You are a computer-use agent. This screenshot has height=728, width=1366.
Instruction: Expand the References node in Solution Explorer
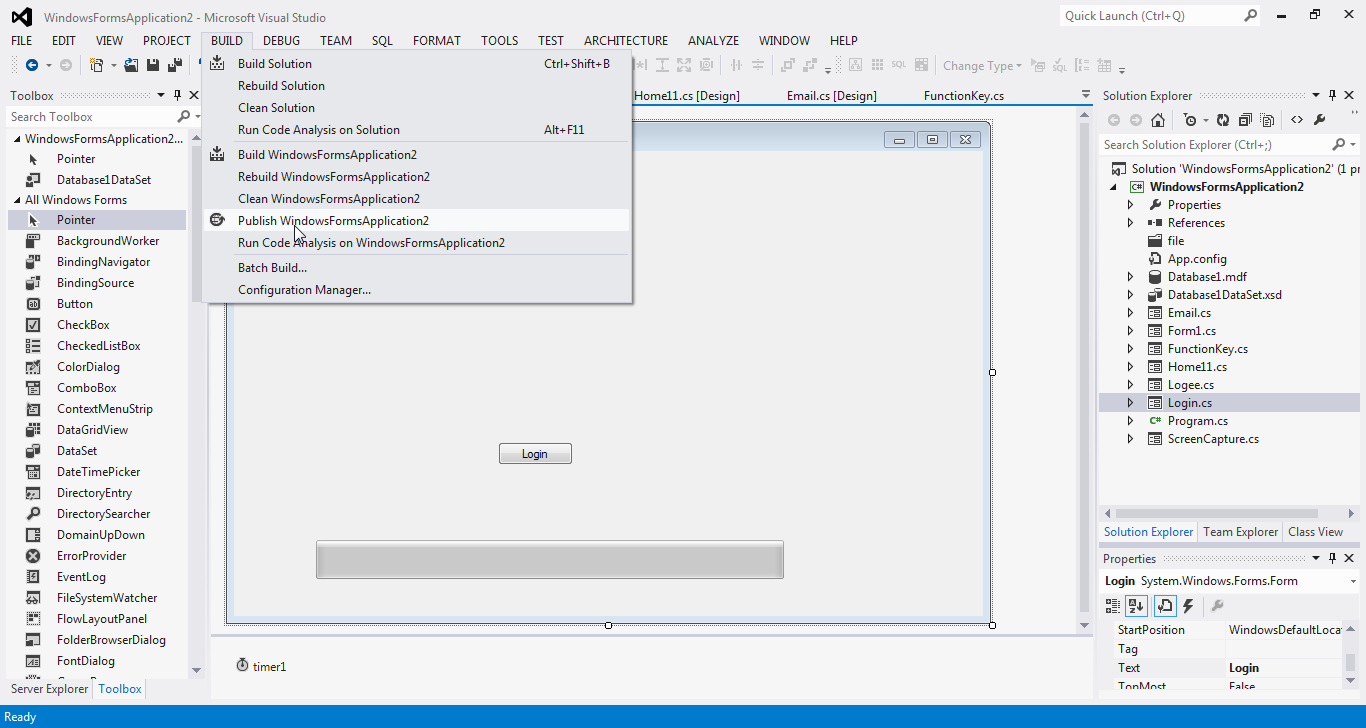pyautogui.click(x=1131, y=222)
